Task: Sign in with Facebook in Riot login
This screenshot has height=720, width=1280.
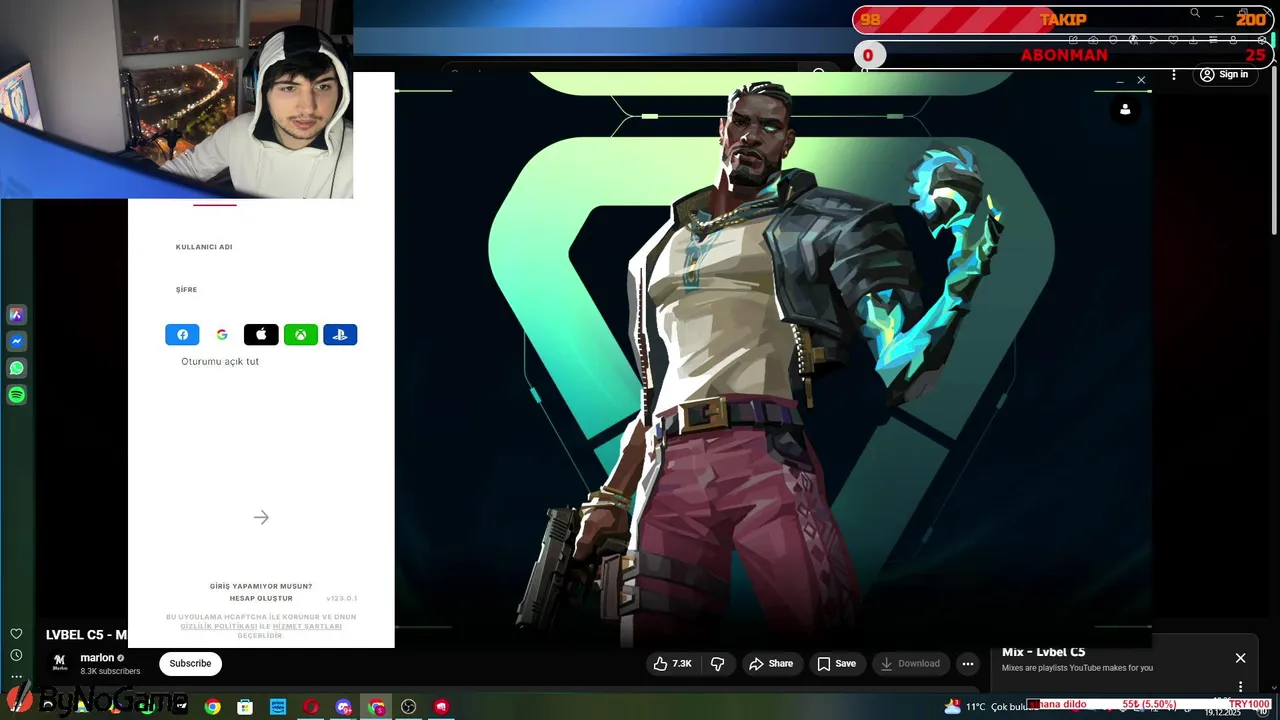Action: pyautogui.click(x=182, y=335)
